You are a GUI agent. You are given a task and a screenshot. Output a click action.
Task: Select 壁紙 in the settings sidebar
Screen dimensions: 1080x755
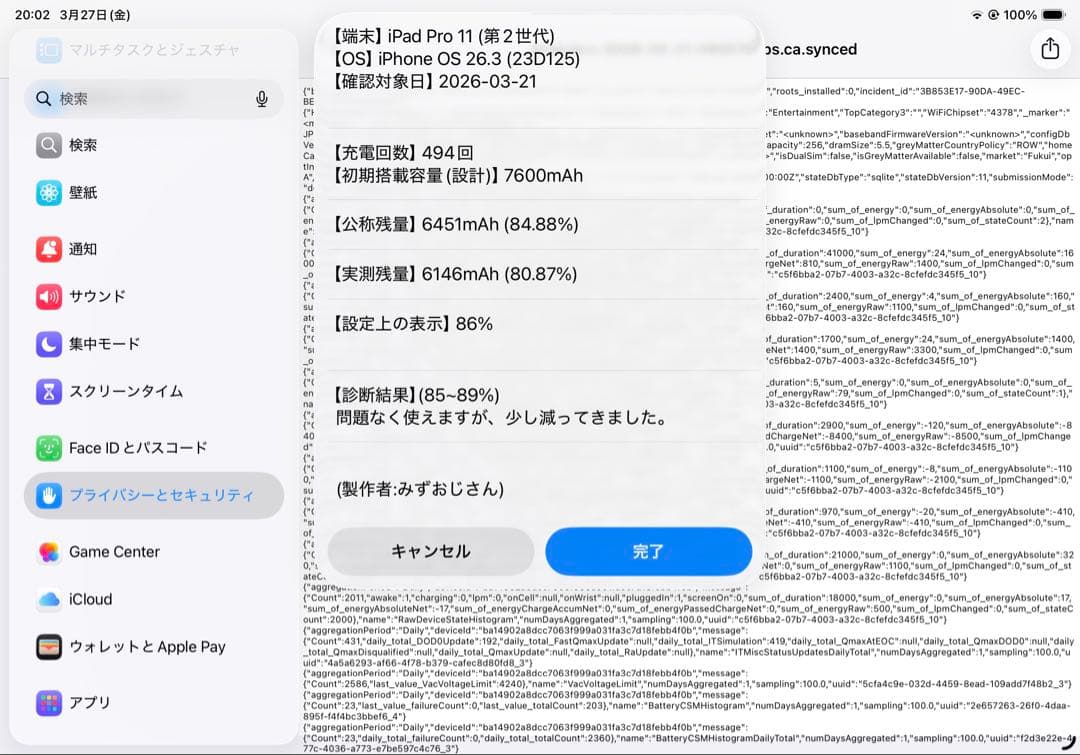coord(154,193)
